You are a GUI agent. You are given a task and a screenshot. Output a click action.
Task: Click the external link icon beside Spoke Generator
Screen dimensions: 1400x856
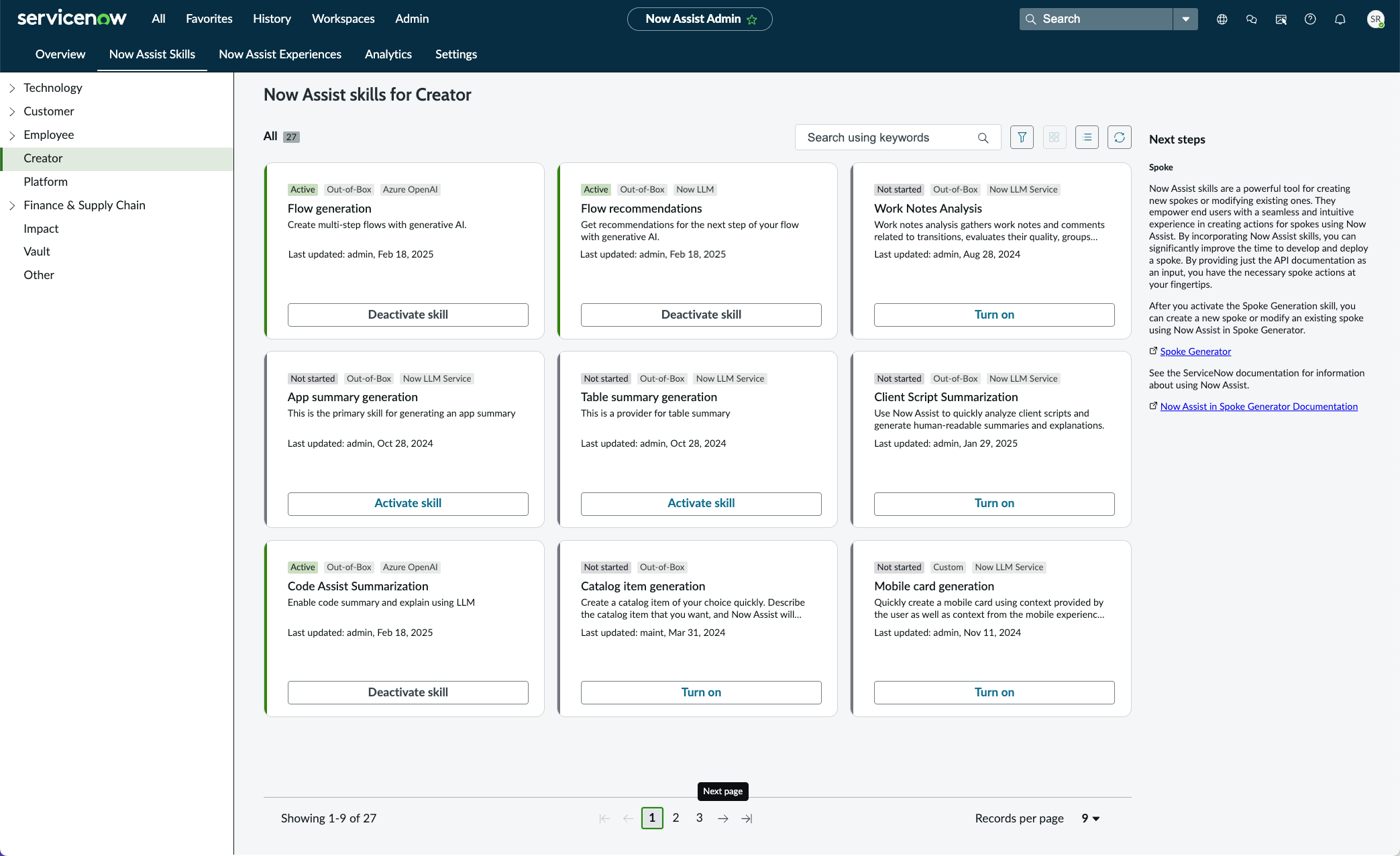click(1153, 351)
